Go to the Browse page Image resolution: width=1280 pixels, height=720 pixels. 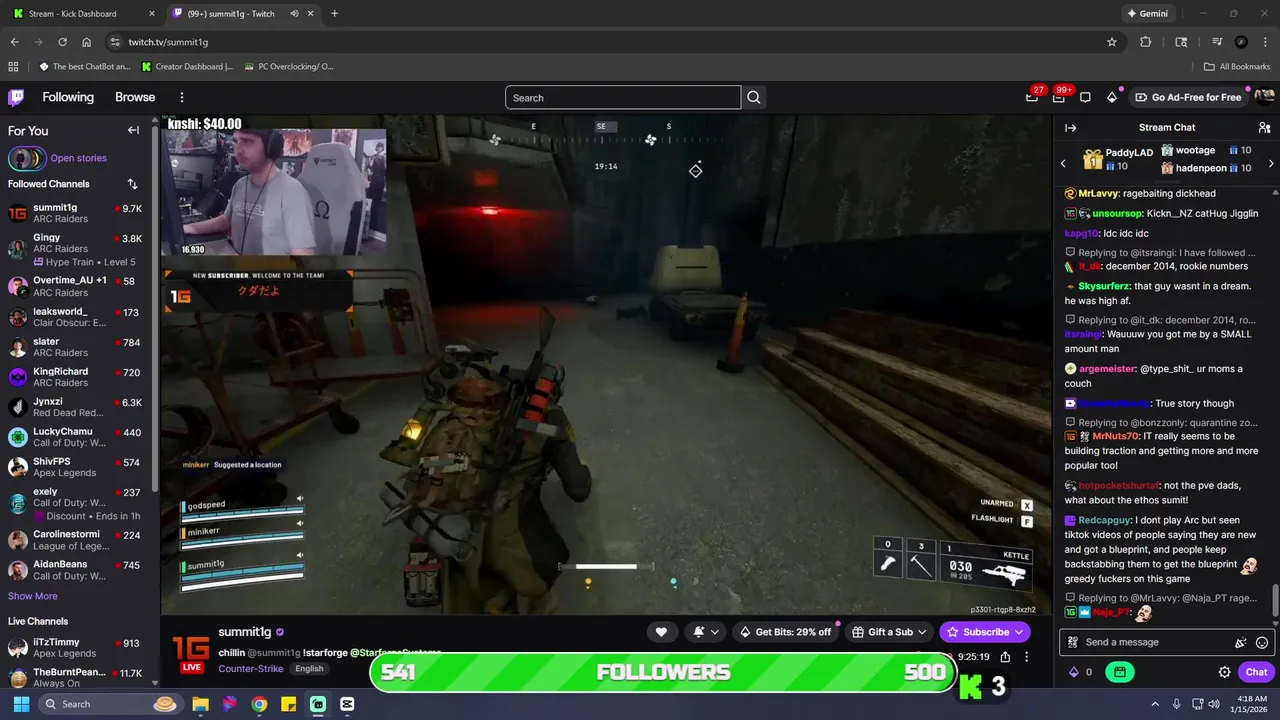[x=135, y=97]
